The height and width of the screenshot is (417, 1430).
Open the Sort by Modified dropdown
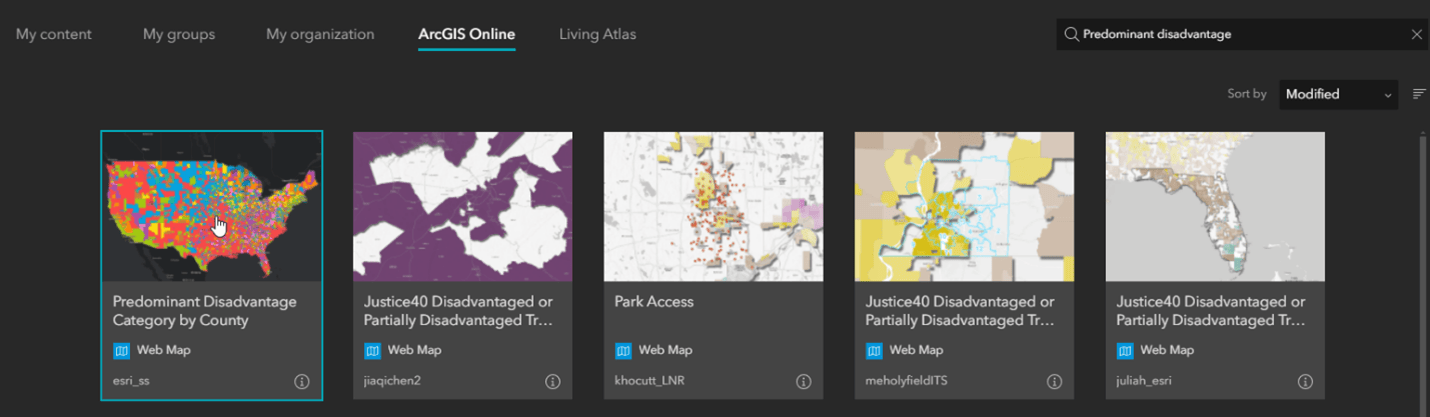tap(1338, 94)
